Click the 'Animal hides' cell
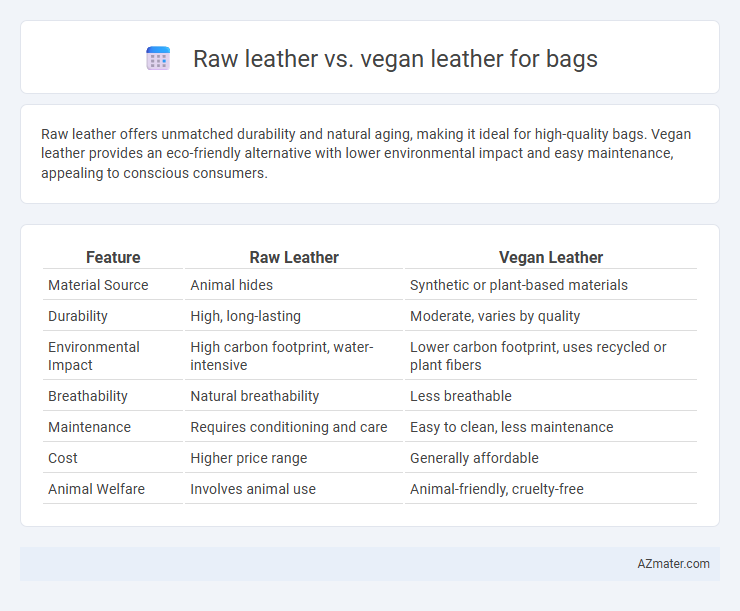740x611 pixels. pos(231,285)
